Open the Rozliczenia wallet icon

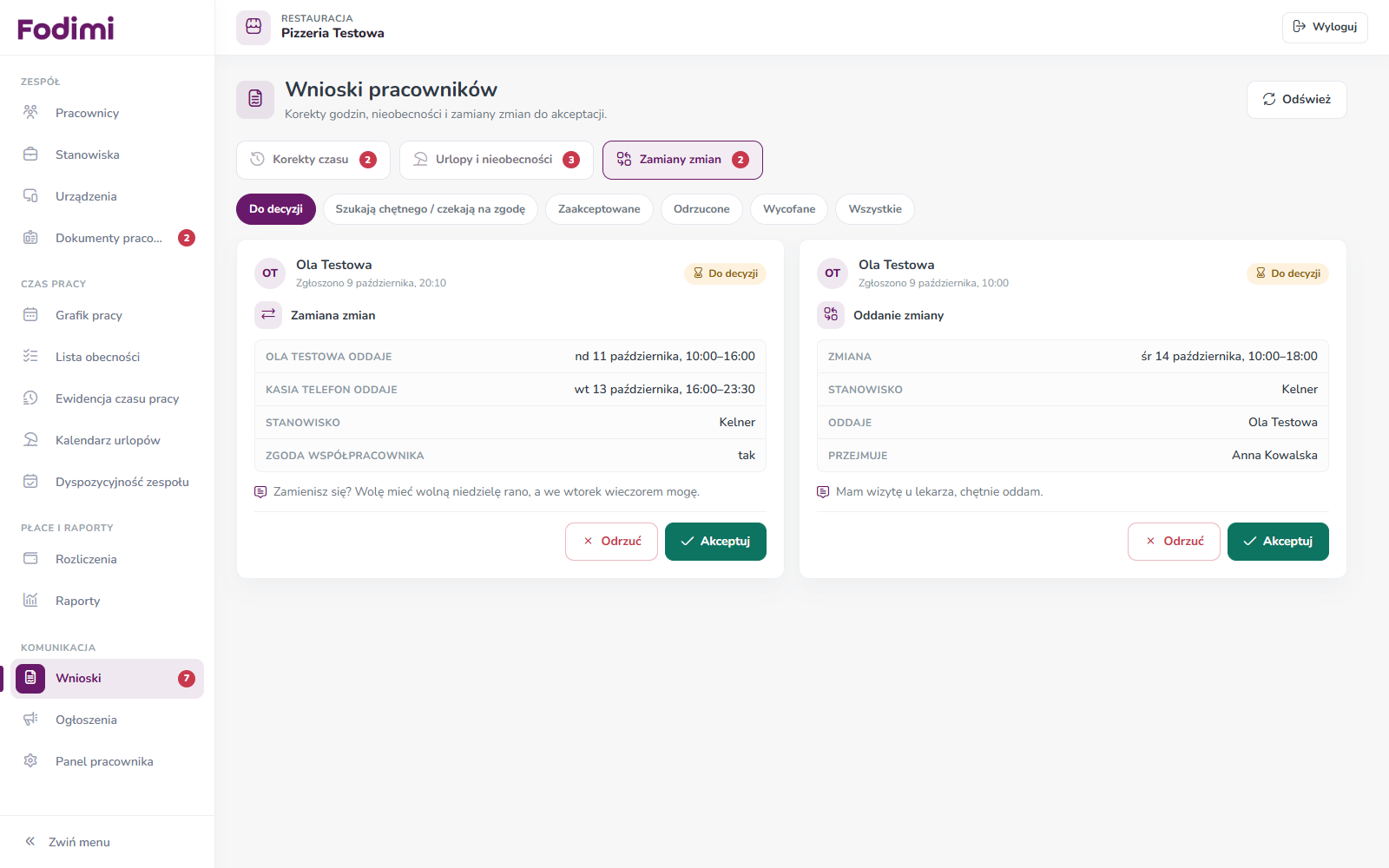point(30,559)
